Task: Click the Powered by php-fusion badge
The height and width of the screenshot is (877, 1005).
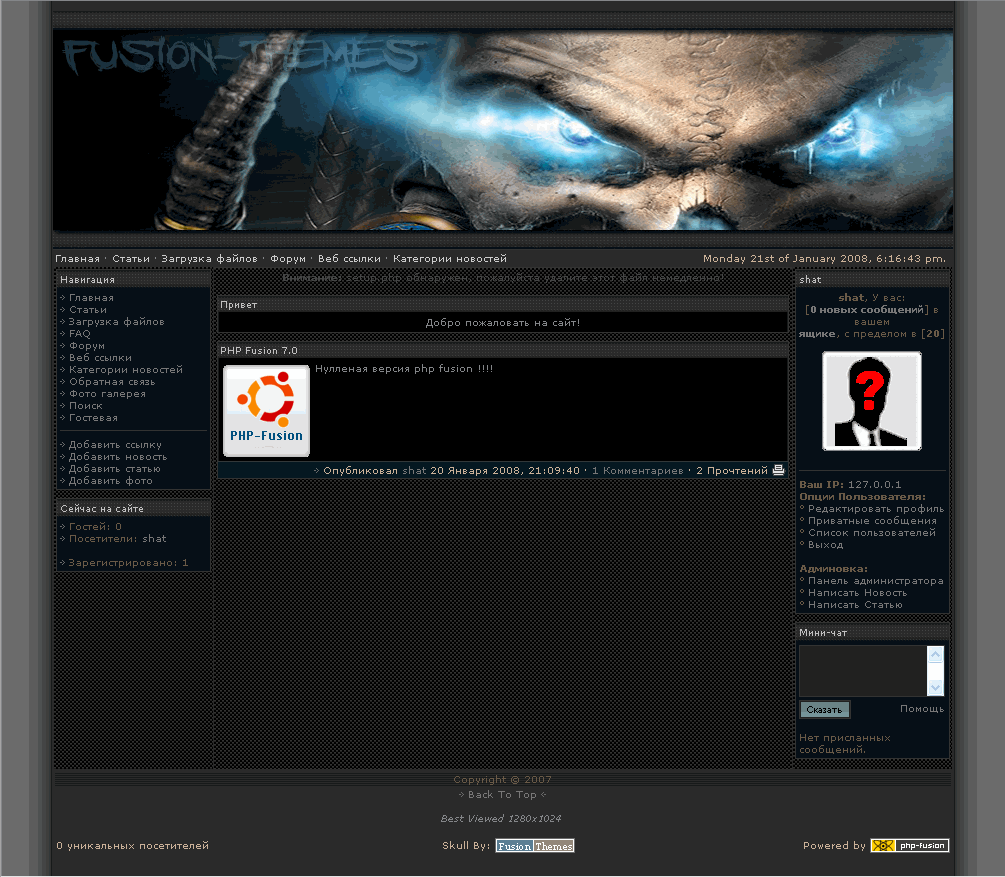Action: [x=909, y=846]
